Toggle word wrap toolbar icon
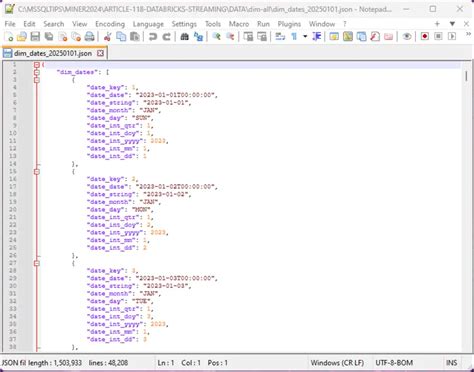This screenshot has height=372, width=474. pyautogui.click(x=280, y=36)
